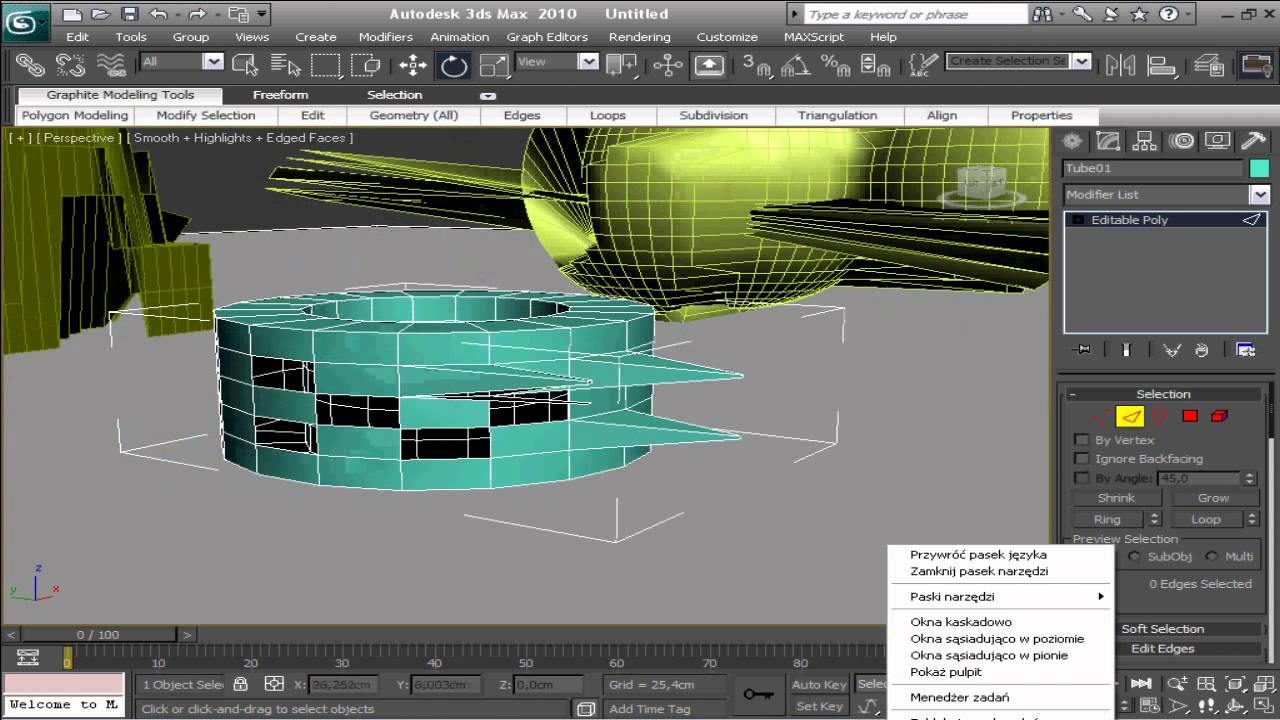Click the Mirror tool icon
The height and width of the screenshot is (720, 1280).
(1121, 66)
